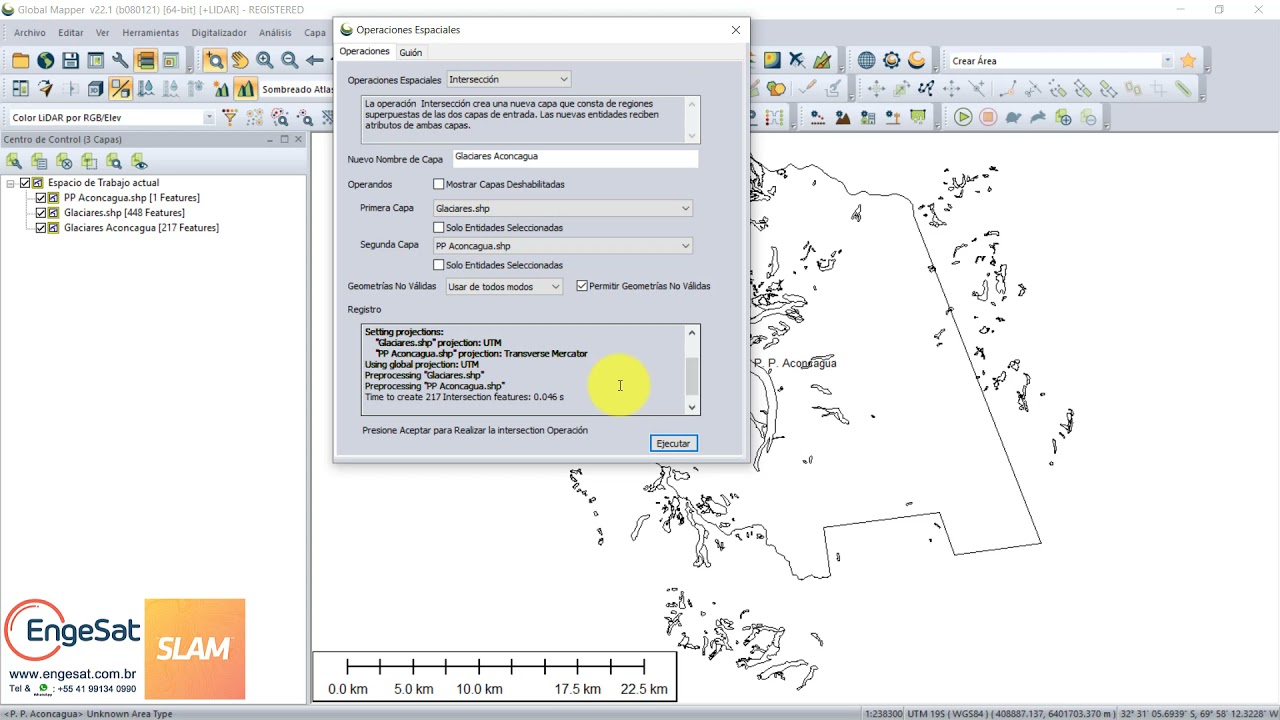Uncheck Glaciares.shp layer checkbox
Screen dimensions: 1280x720
[x=41, y=213]
